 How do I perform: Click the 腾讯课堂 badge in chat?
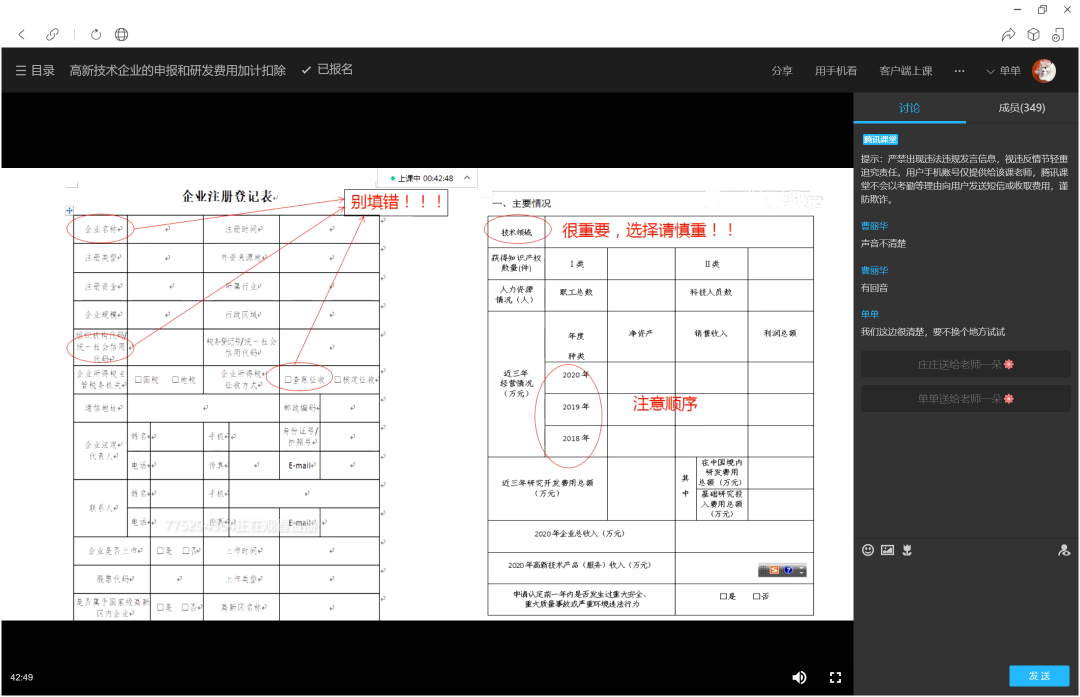[880, 139]
